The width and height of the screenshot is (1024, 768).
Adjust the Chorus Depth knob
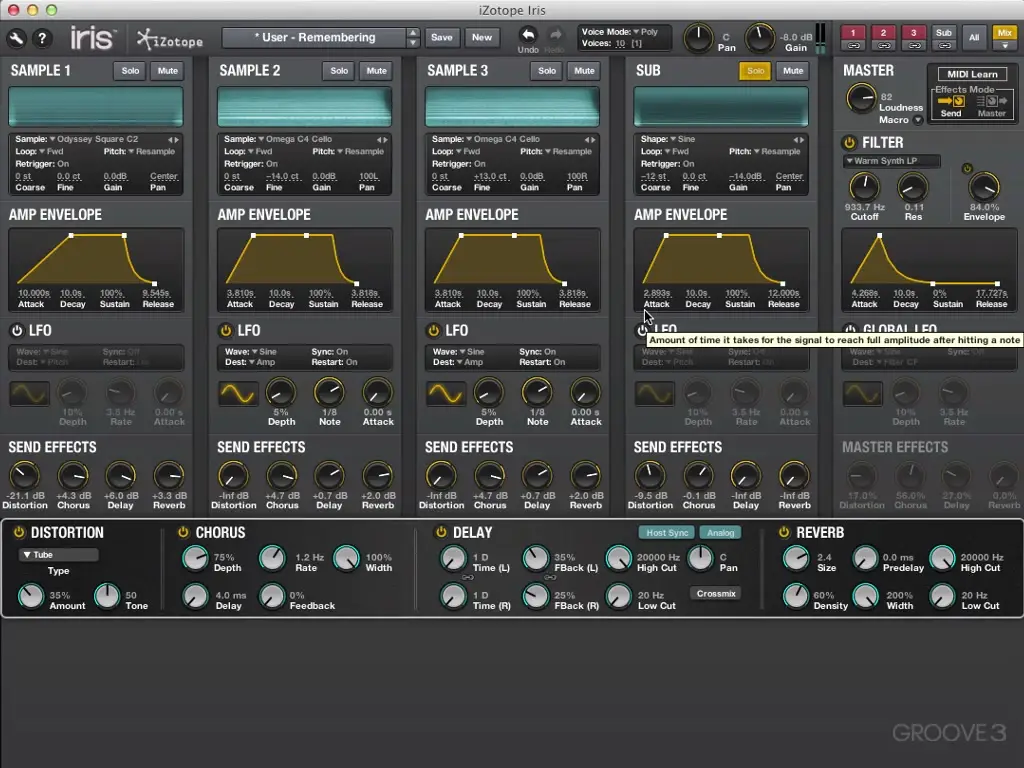coord(195,558)
